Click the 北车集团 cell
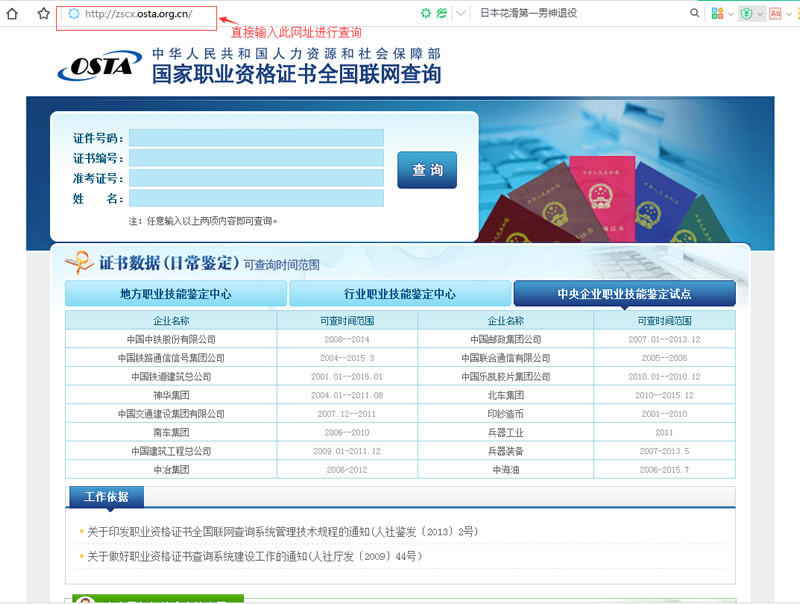The width and height of the screenshot is (800, 604). (506, 395)
